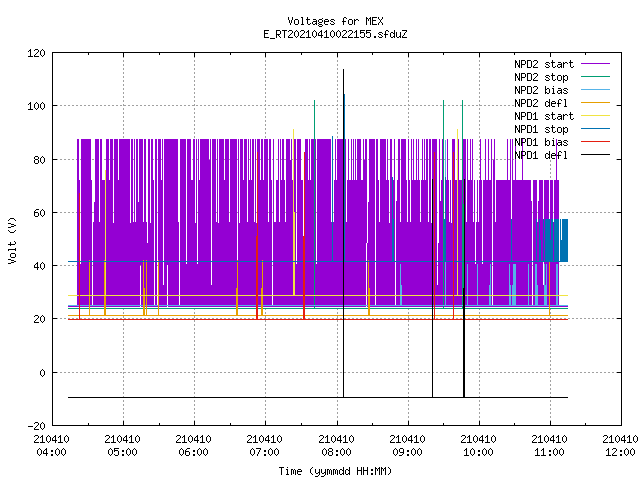The image size is (640, 480).
Task: Click the 'NPD1 bias' legend label
Action: (541, 142)
